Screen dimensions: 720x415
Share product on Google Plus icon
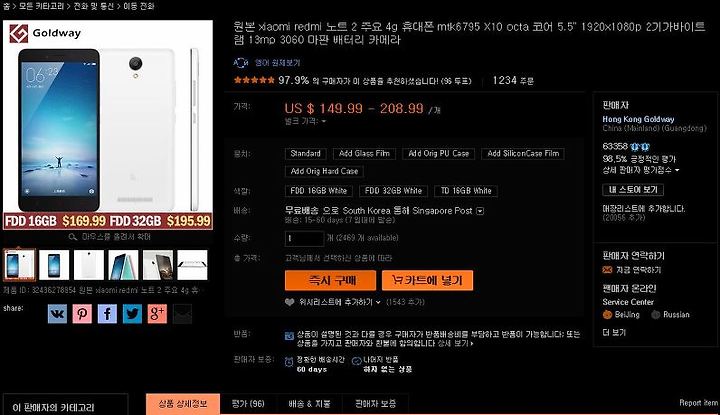157,314
